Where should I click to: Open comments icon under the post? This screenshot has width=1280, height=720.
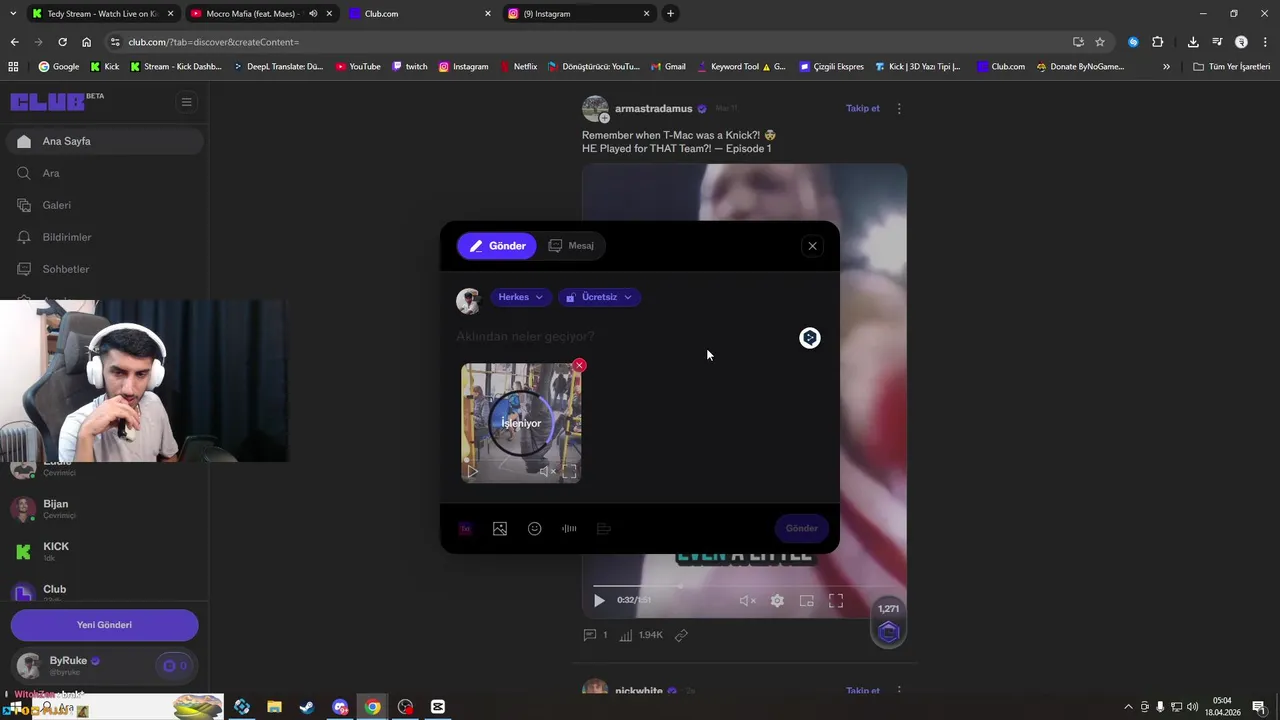[590, 635]
